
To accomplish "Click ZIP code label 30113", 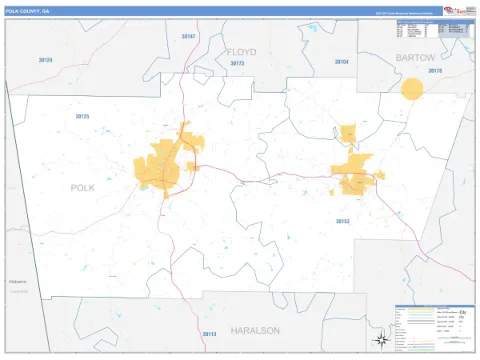I will [209, 334].
